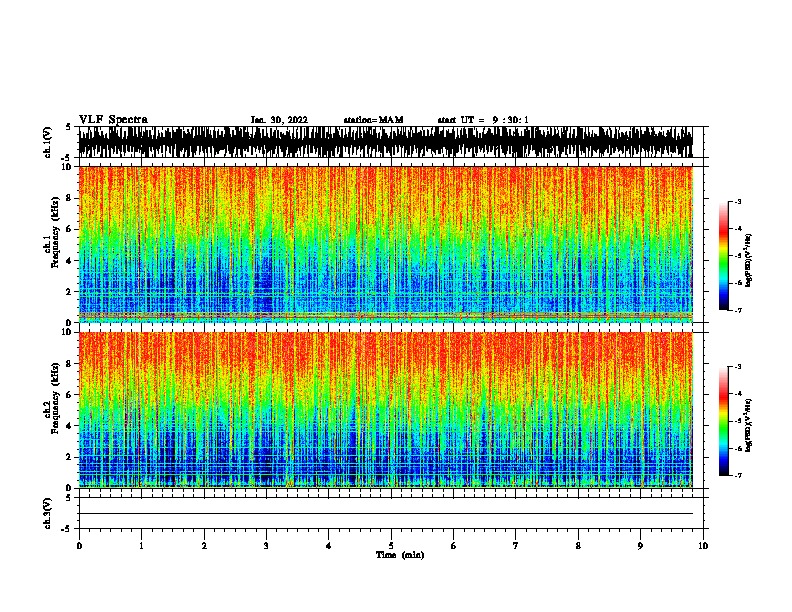This screenshot has width=792, height=612.
Task: Click the color scale bar beside ch.1 spectrogram
Action: (724, 256)
